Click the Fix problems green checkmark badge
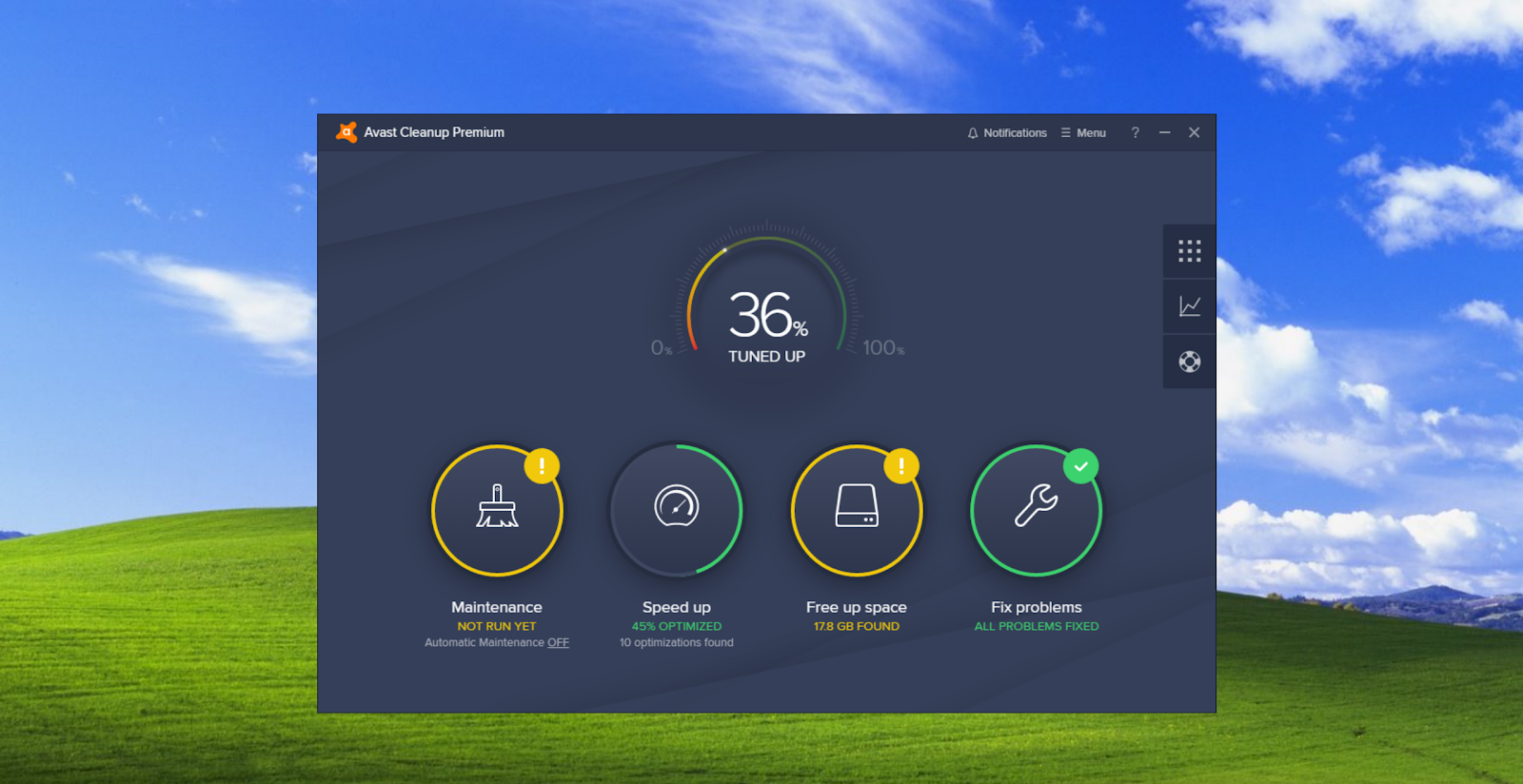 click(1081, 466)
